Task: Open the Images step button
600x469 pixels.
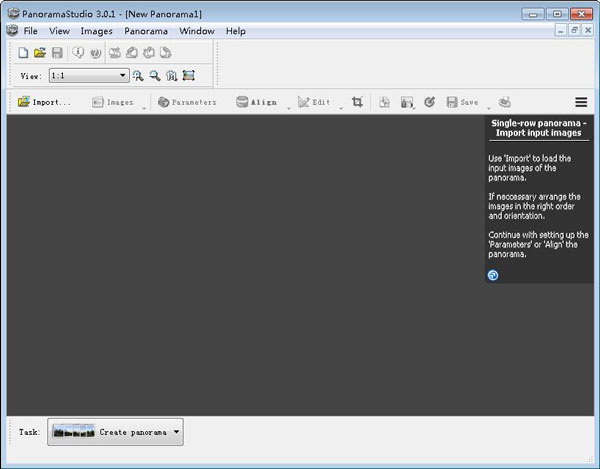Action: pyautogui.click(x=112, y=102)
